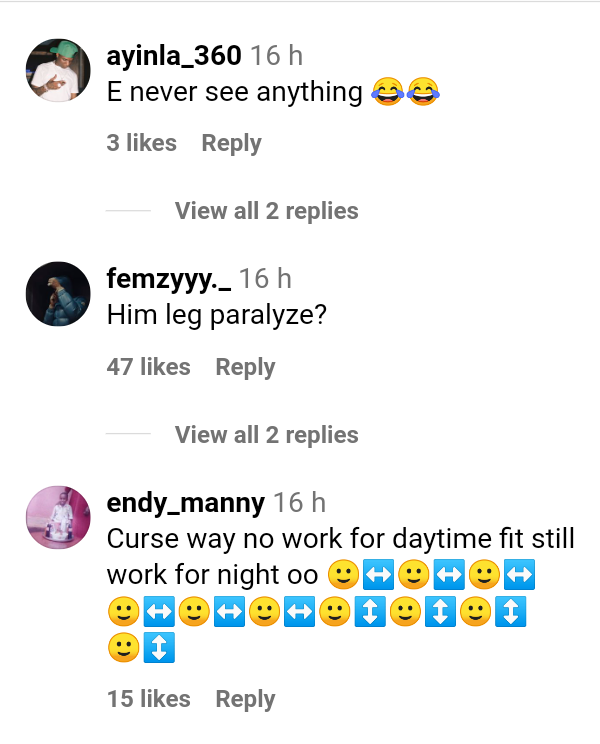Image resolution: width=600 pixels, height=744 pixels.
Task: Click the "Him leg paralyze?" comment text
Action: tap(217, 316)
